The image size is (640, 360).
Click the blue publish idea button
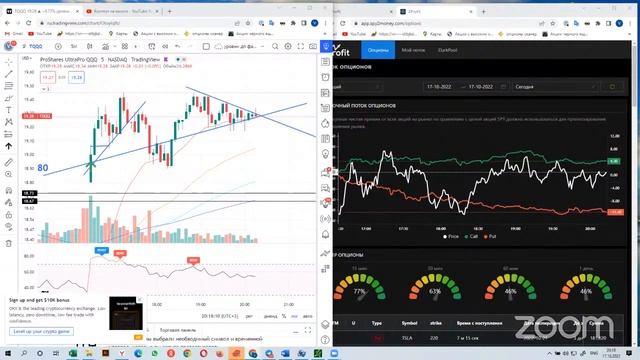coord(326,47)
